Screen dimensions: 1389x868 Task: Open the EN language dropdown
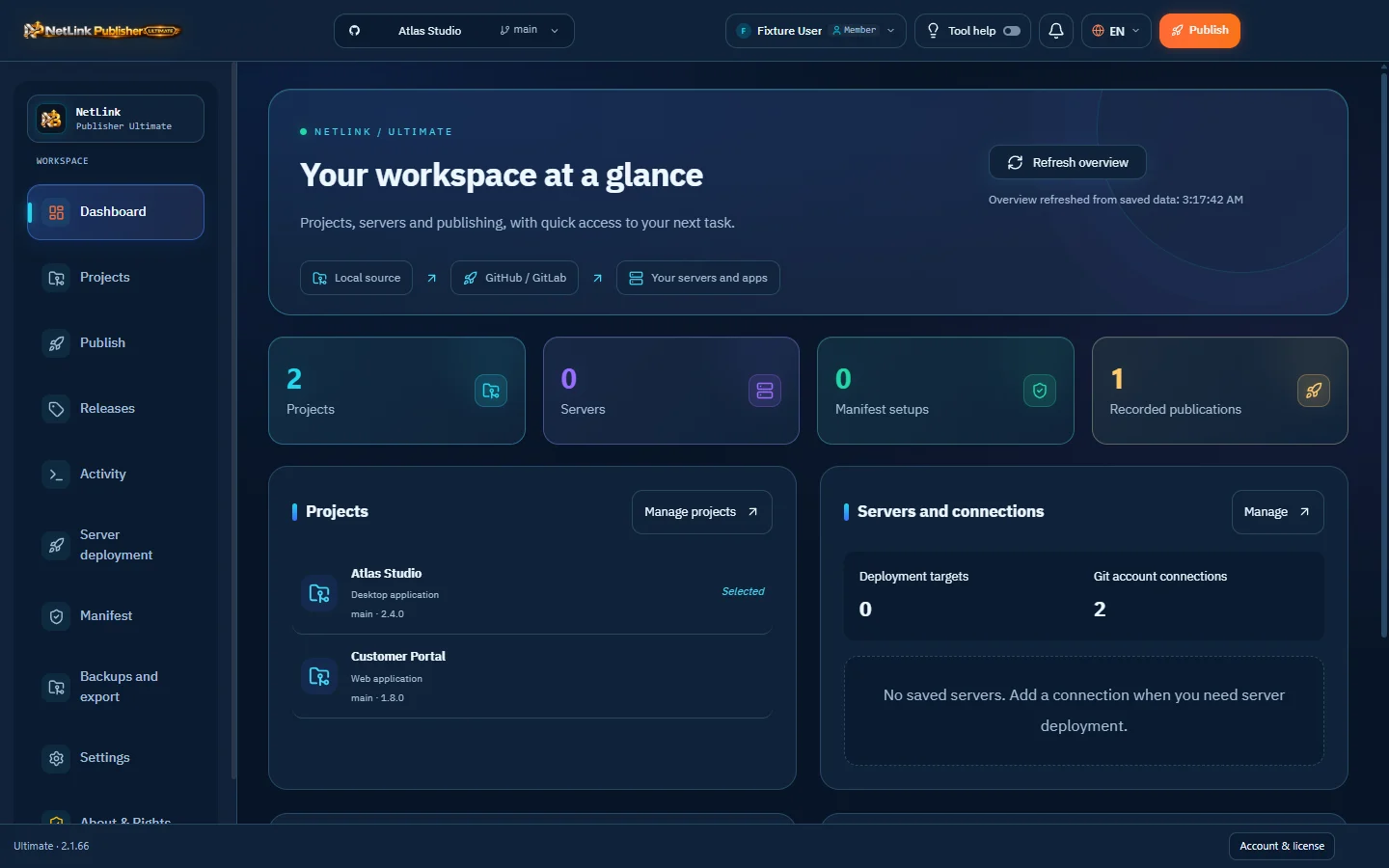coord(1116,31)
